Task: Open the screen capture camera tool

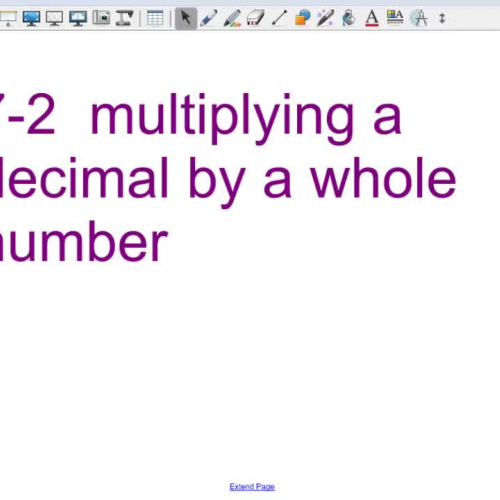Action: click(x=101, y=18)
